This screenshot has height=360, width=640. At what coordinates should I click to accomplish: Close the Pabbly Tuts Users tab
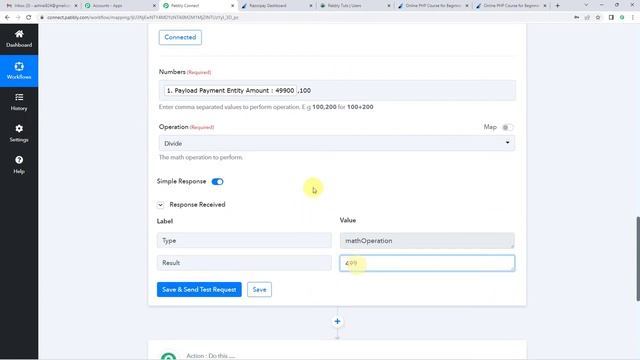[389, 6]
